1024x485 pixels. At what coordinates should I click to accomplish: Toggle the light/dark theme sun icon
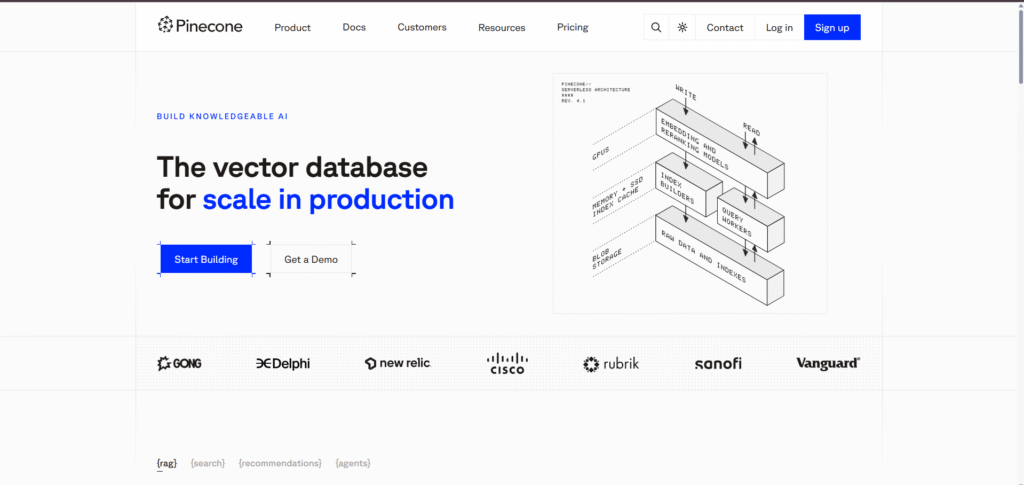682,27
